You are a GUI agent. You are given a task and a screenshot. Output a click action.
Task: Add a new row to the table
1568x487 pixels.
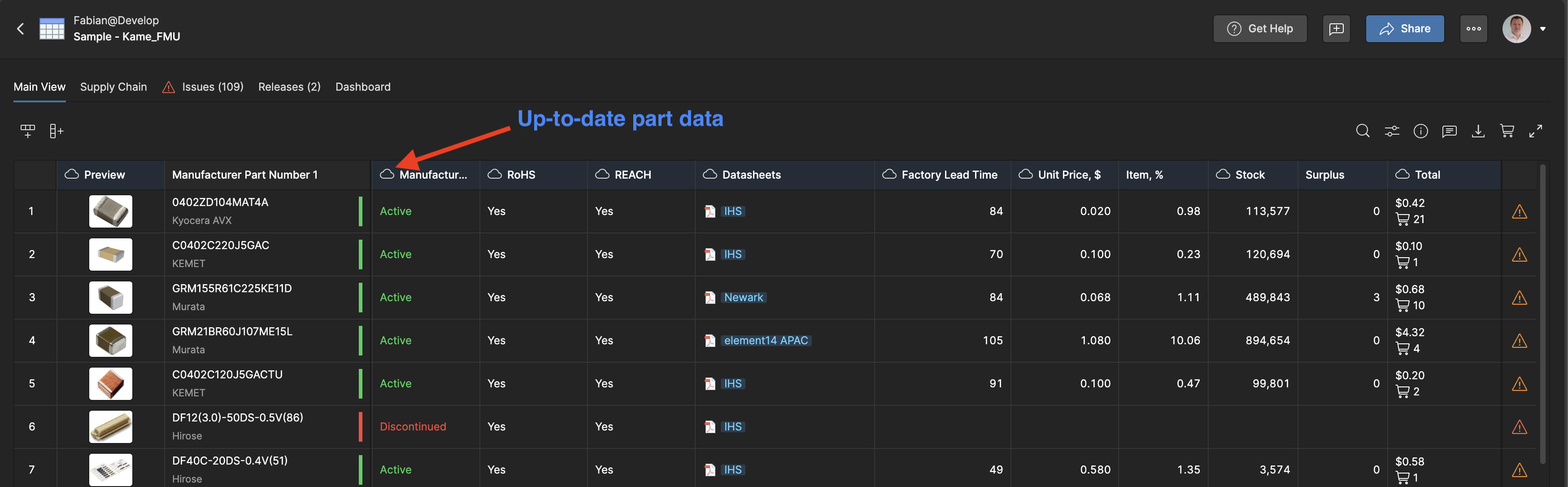pos(27,131)
